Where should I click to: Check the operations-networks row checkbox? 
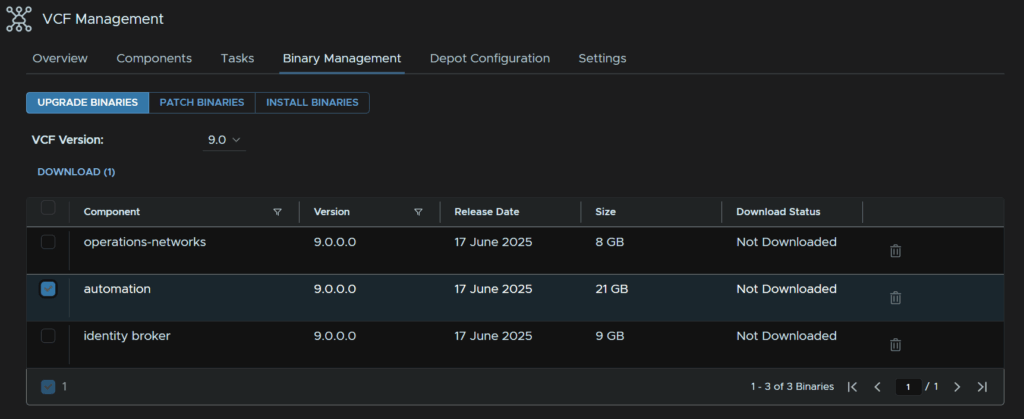coord(48,242)
